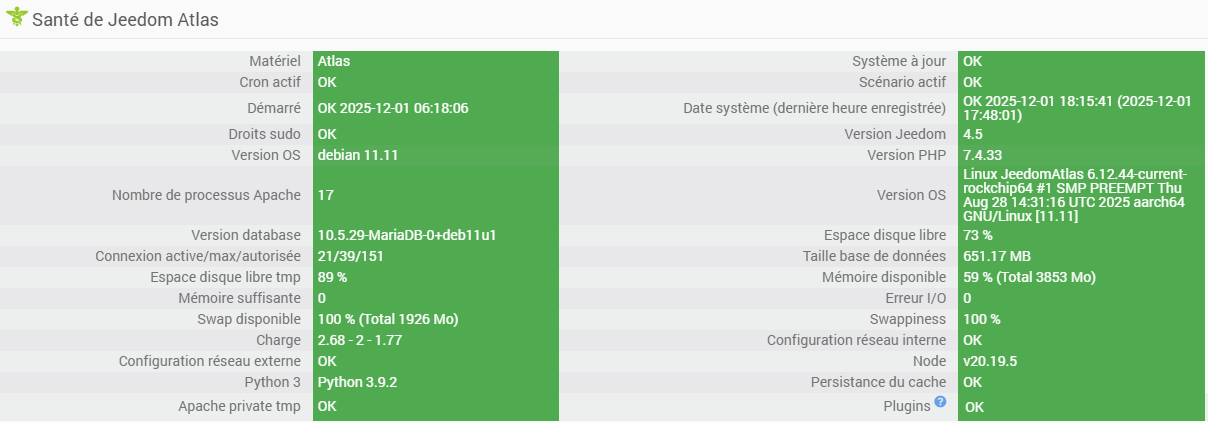Click the blue help icon next to Plugins

click(x=940, y=402)
